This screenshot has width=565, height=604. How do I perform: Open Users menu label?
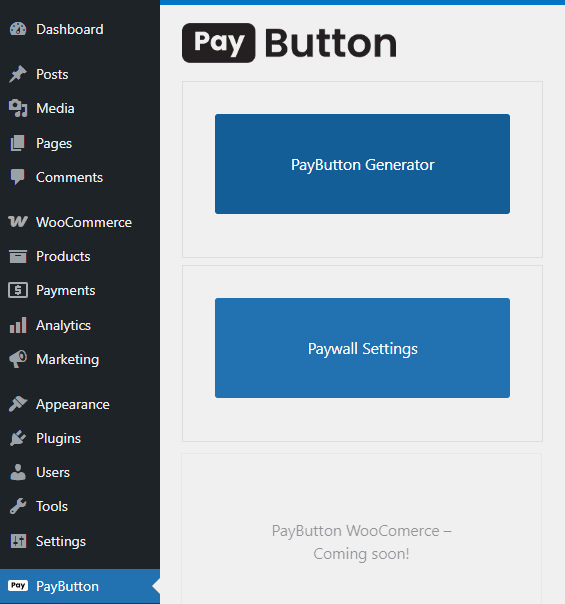coord(53,472)
